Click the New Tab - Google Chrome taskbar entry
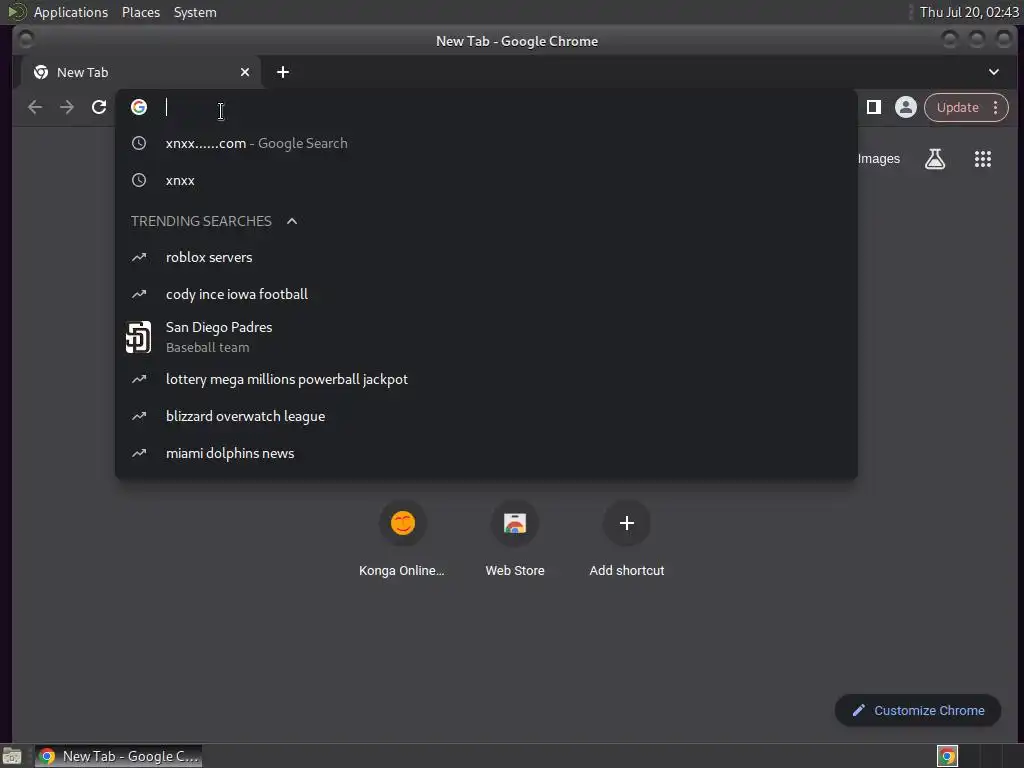 (119, 756)
